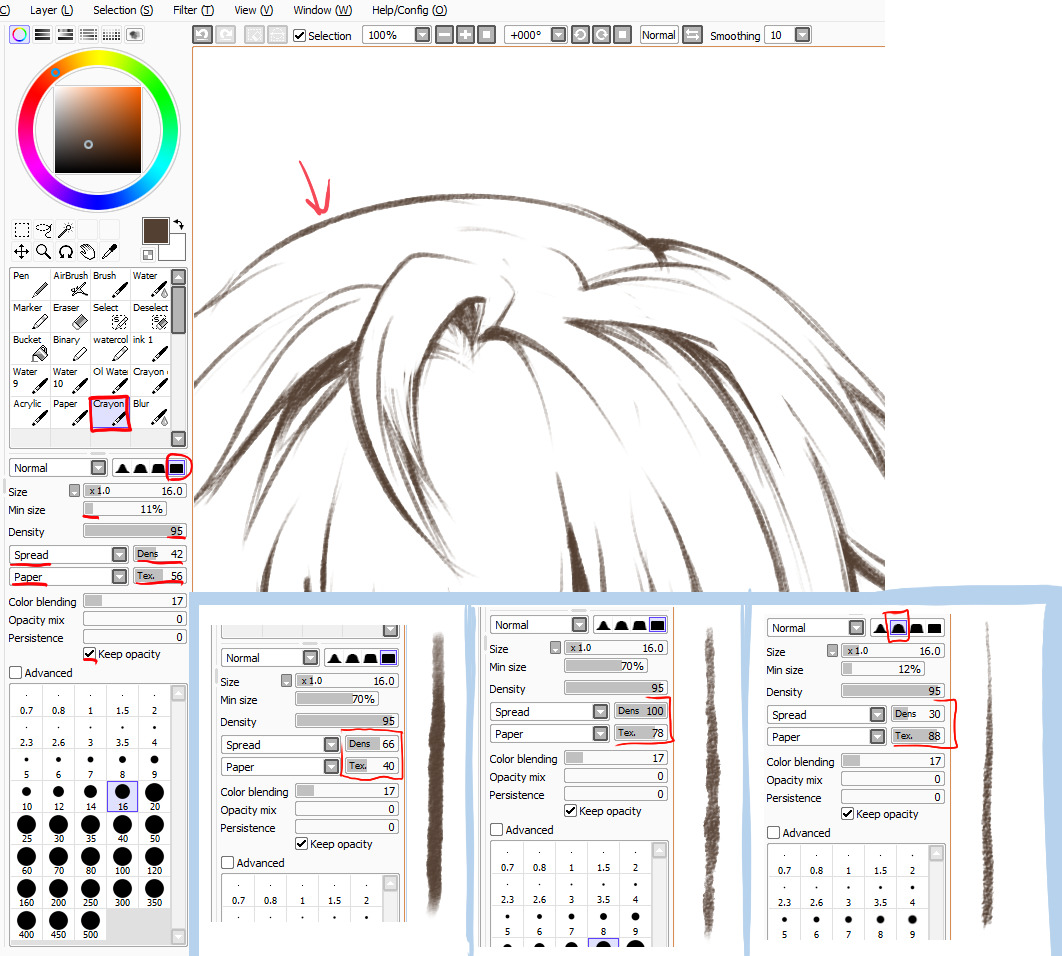1062x956 pixels.
Task: Rotate the canvas counterclockwise
Action: point(580,35)
